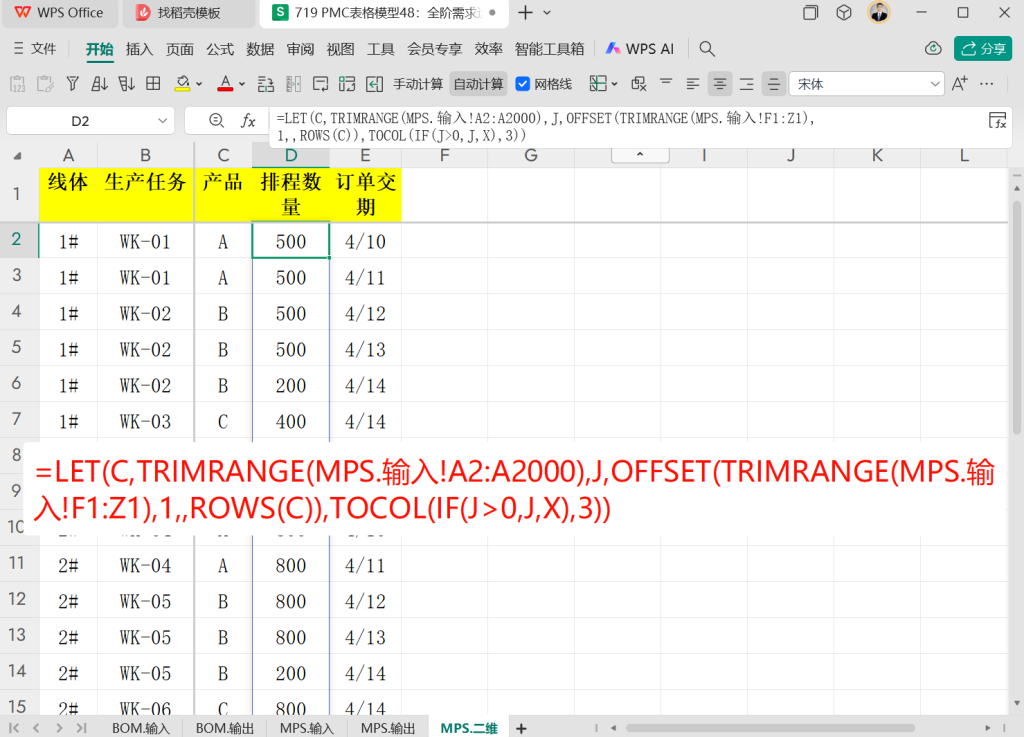Click the indent-left arrow box icon

pyautogui.click(x=374, y=84)
